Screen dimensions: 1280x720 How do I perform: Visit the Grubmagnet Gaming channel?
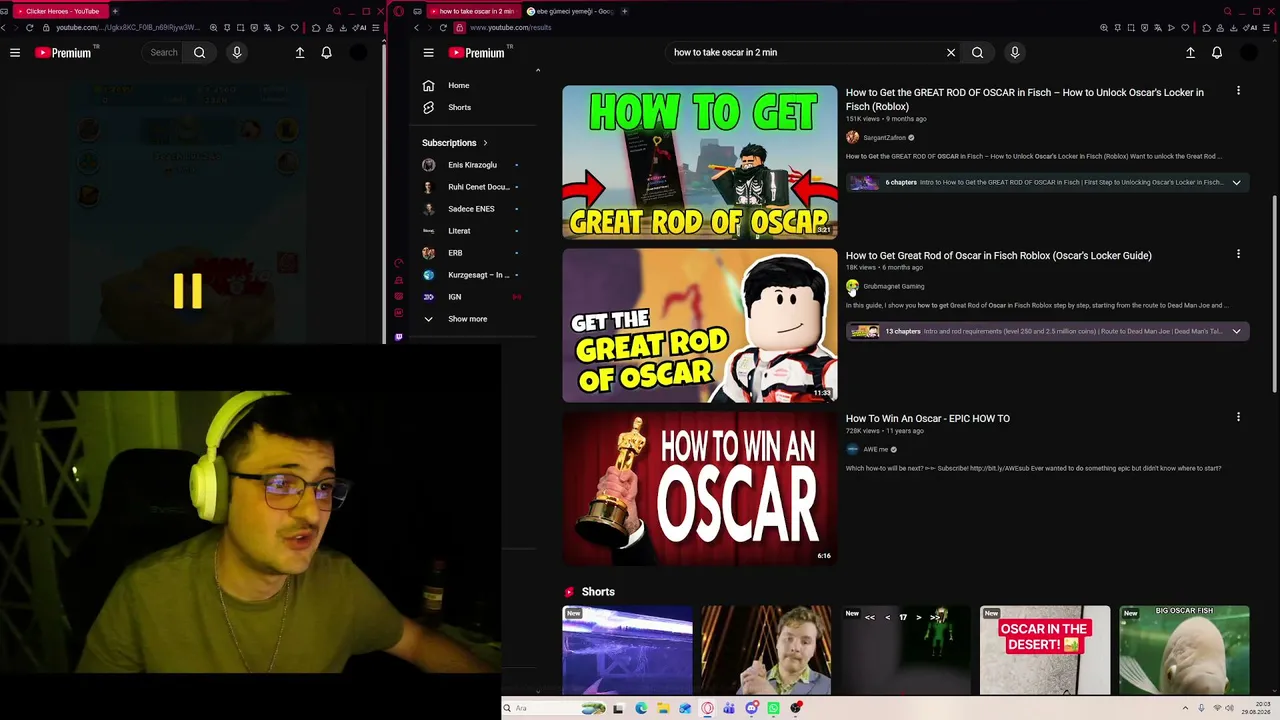tap(893, 287)
